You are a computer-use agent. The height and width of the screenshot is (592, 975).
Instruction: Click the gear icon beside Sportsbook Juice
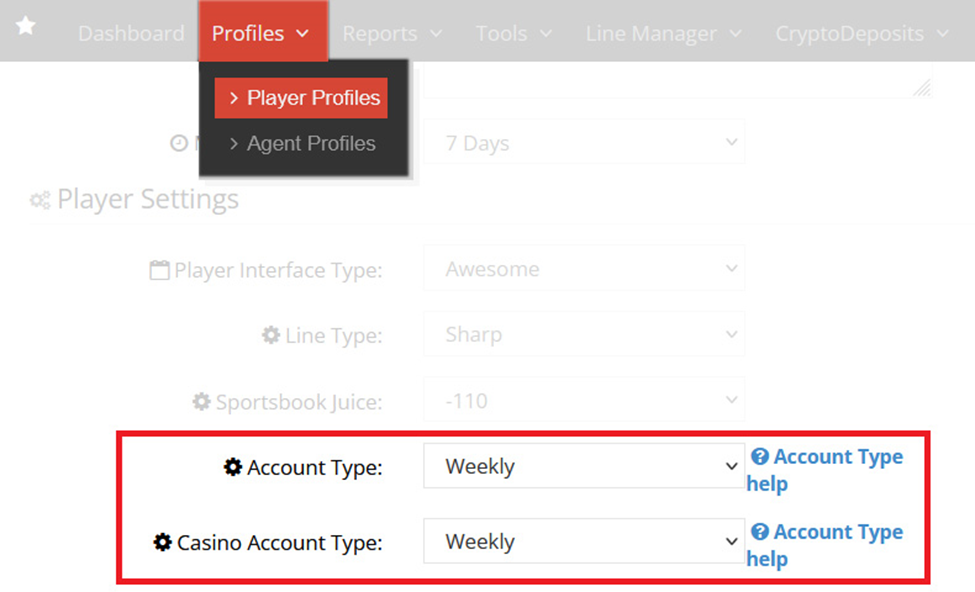tap(201, 402)
